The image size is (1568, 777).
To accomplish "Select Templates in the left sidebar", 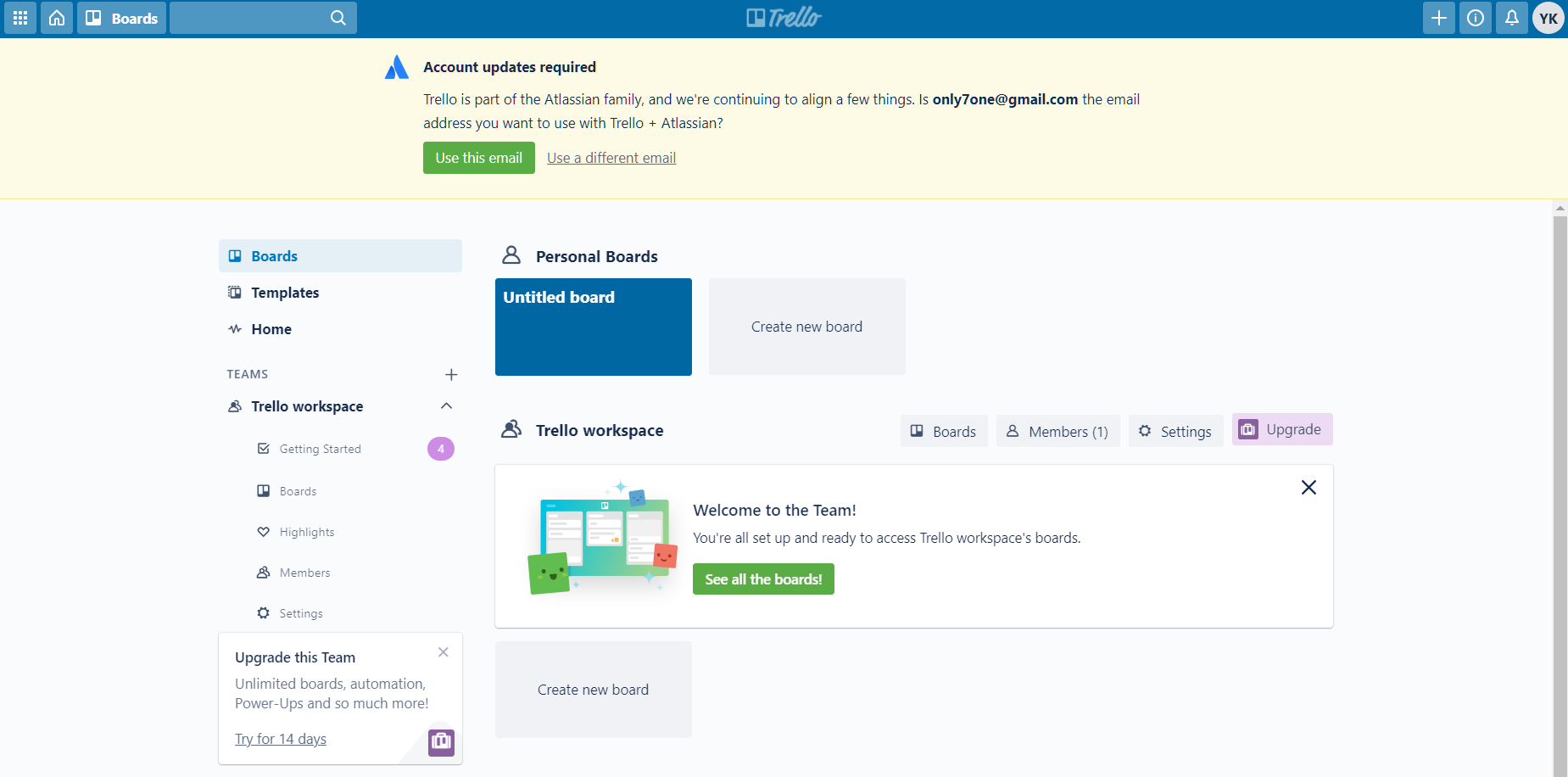I will (340, 293).
